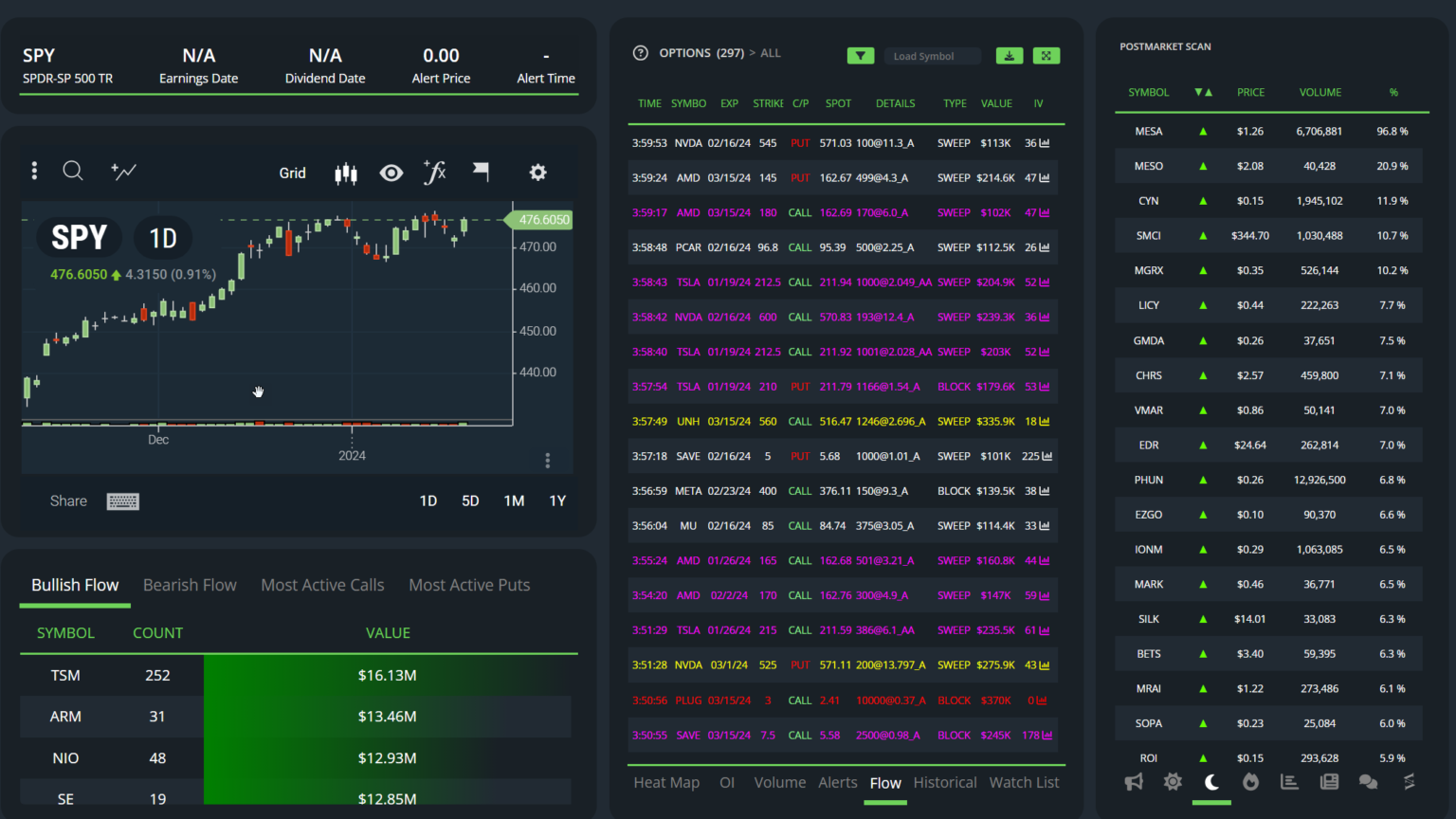Image resolution: width=1456 pixels, height=819 pixels.
Task: Click the Share button below the chart
Action: 67,500
